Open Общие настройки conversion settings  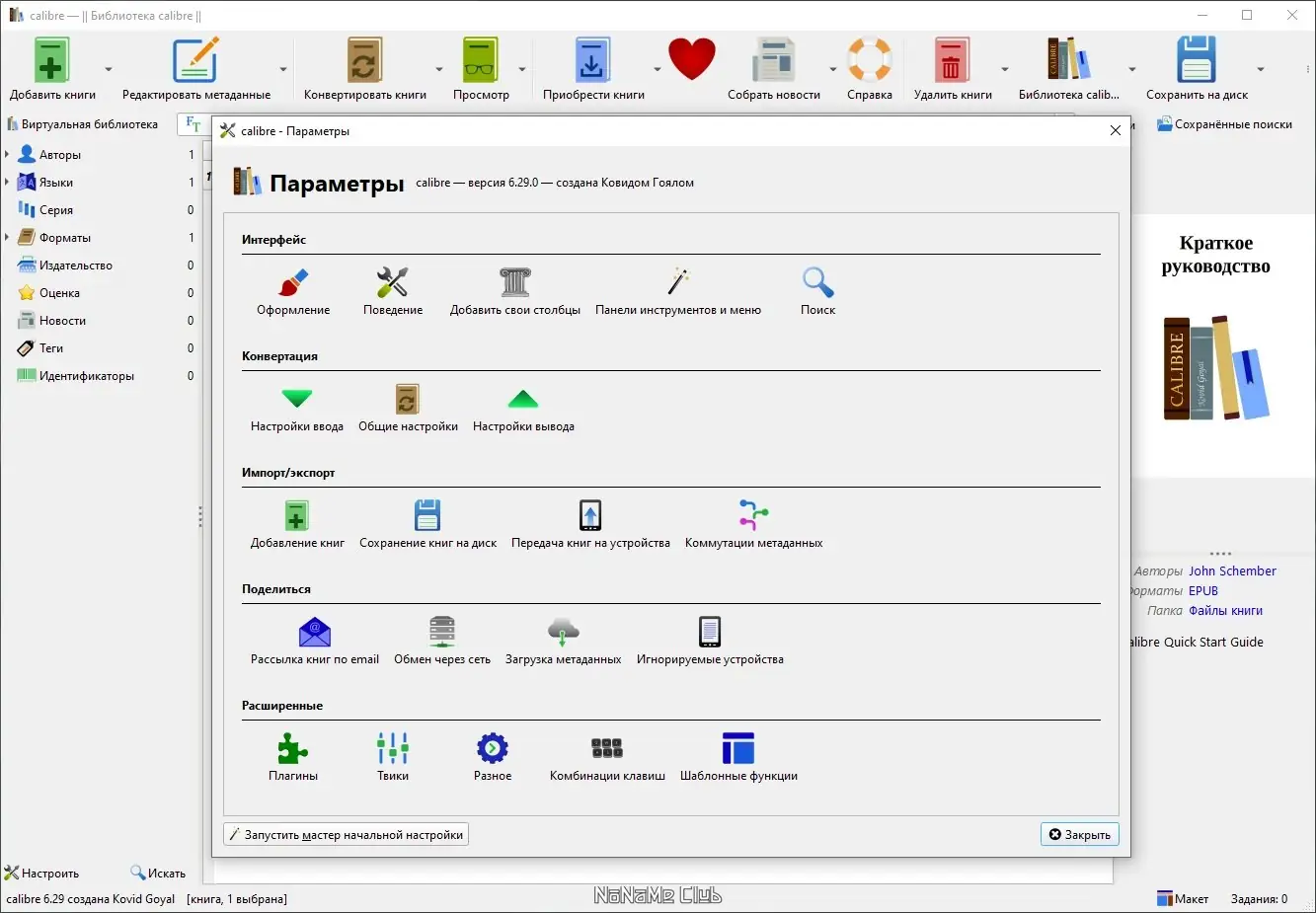coord(408,409)
